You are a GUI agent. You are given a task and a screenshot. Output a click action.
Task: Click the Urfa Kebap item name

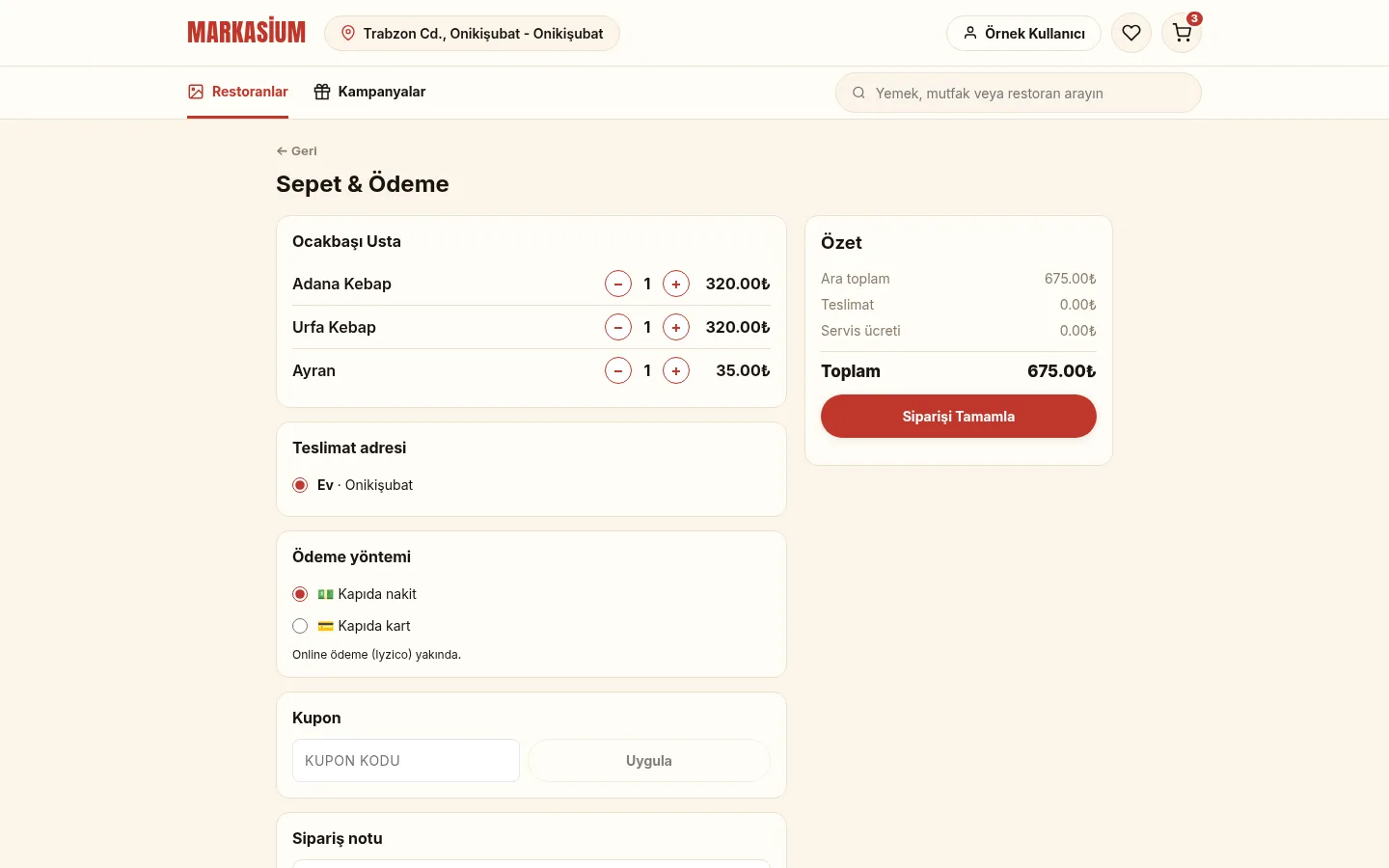[x=334, y=327]
